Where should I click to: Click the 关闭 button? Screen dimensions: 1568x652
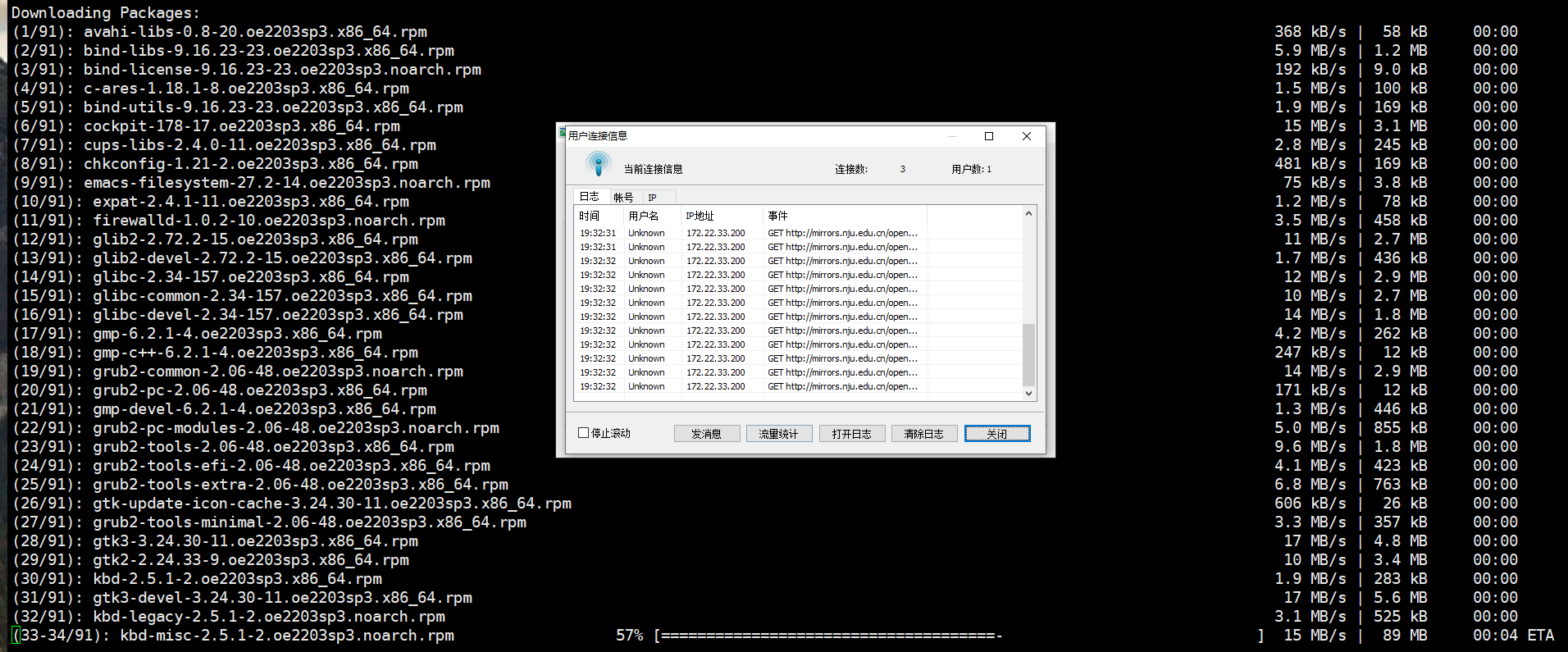(x=997, y=434)
